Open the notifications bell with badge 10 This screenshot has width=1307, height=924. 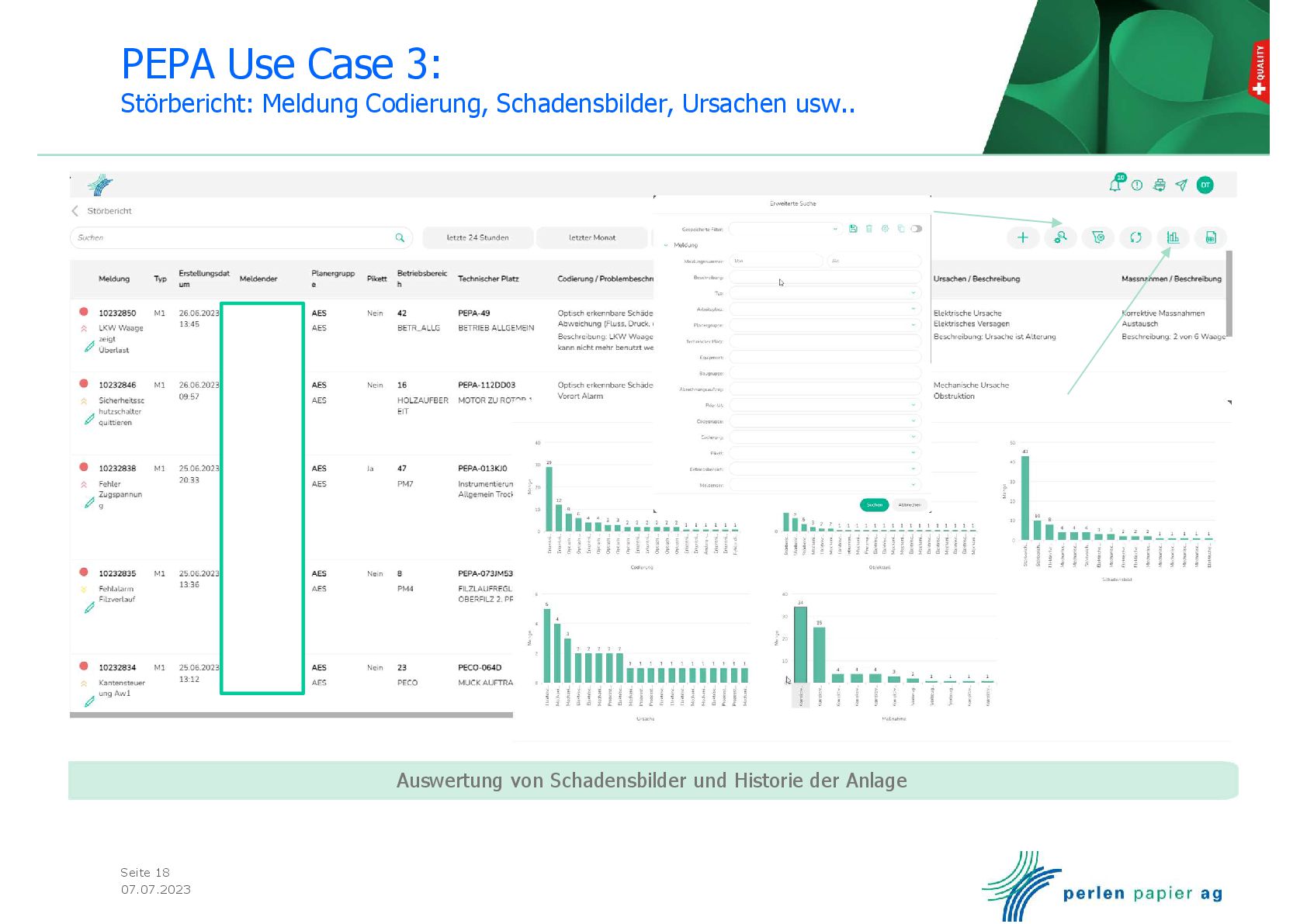click(1115, 185)
